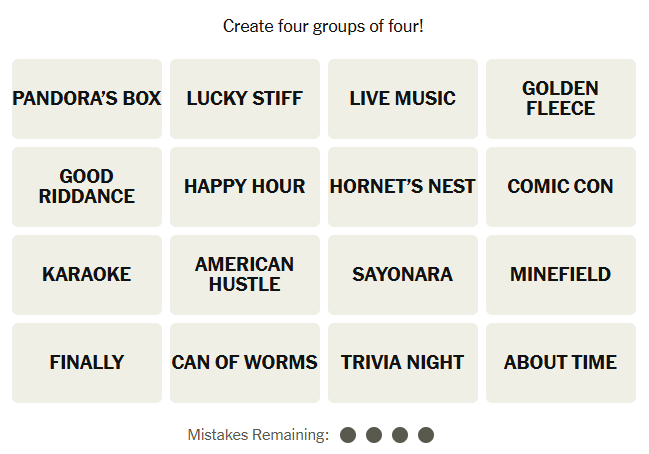649x454 pixels.
Task: Click the "Mistakes Remaining:" label
Action: pos(258,435)
